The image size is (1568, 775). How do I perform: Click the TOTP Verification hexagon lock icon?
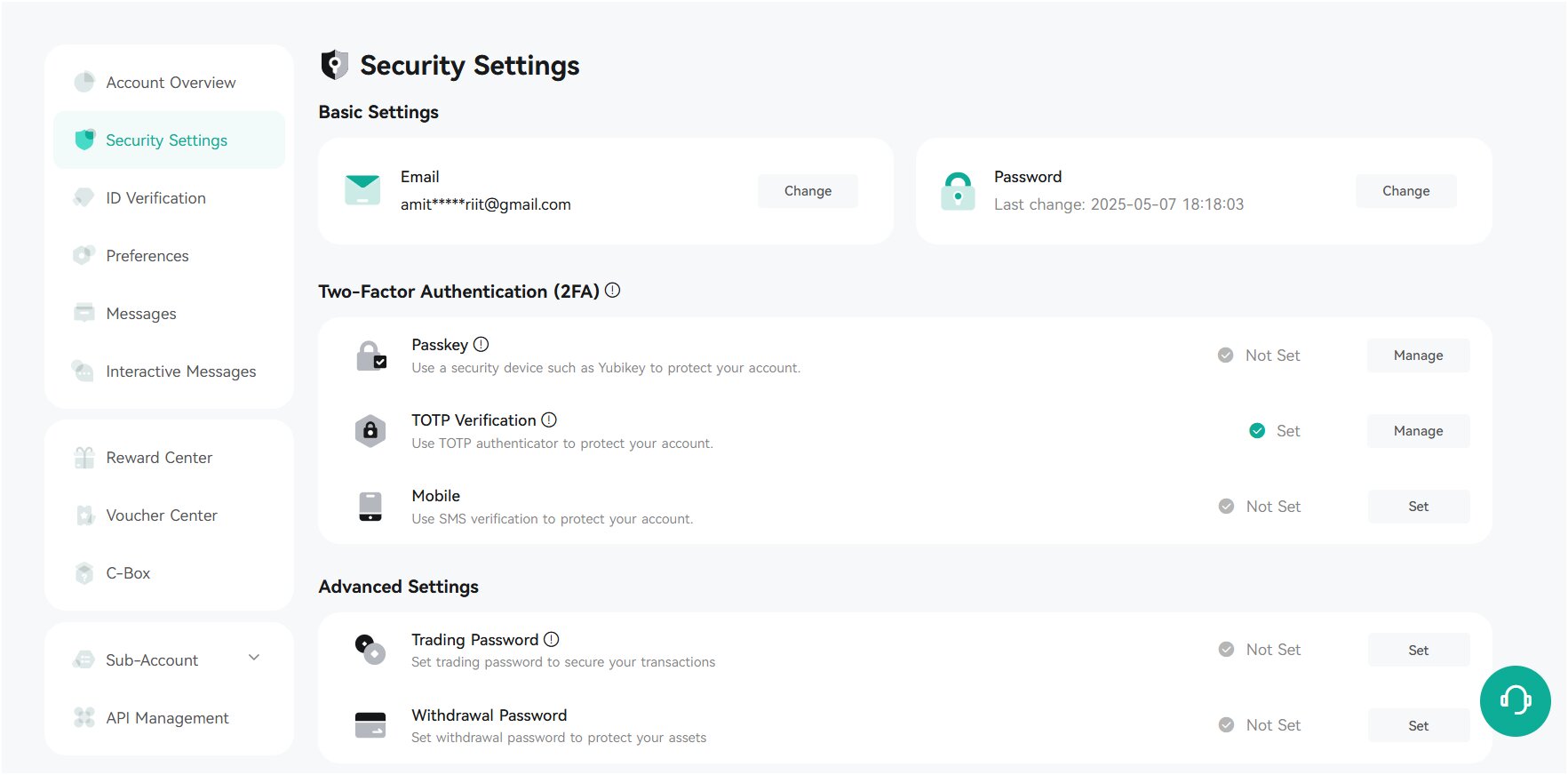pos(370,431)
